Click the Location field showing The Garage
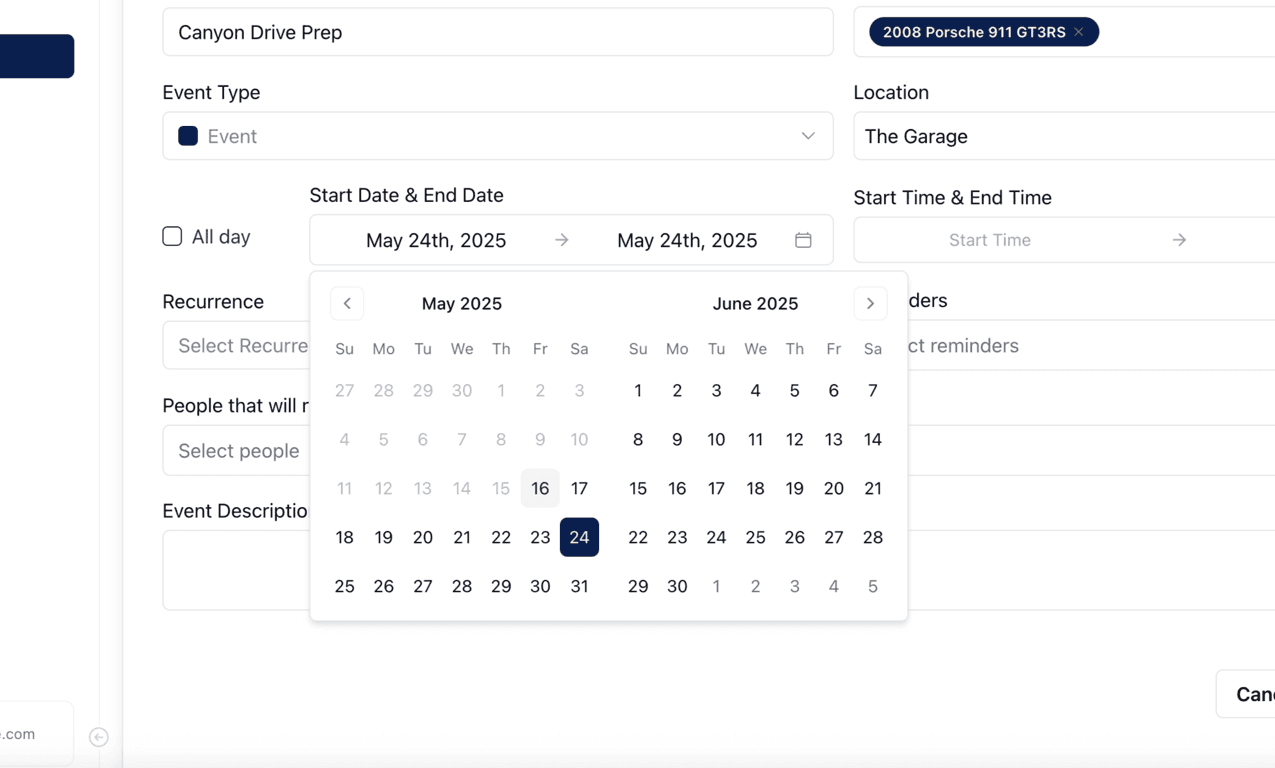Screen dimensions: 1275x768 (1064, 136)
